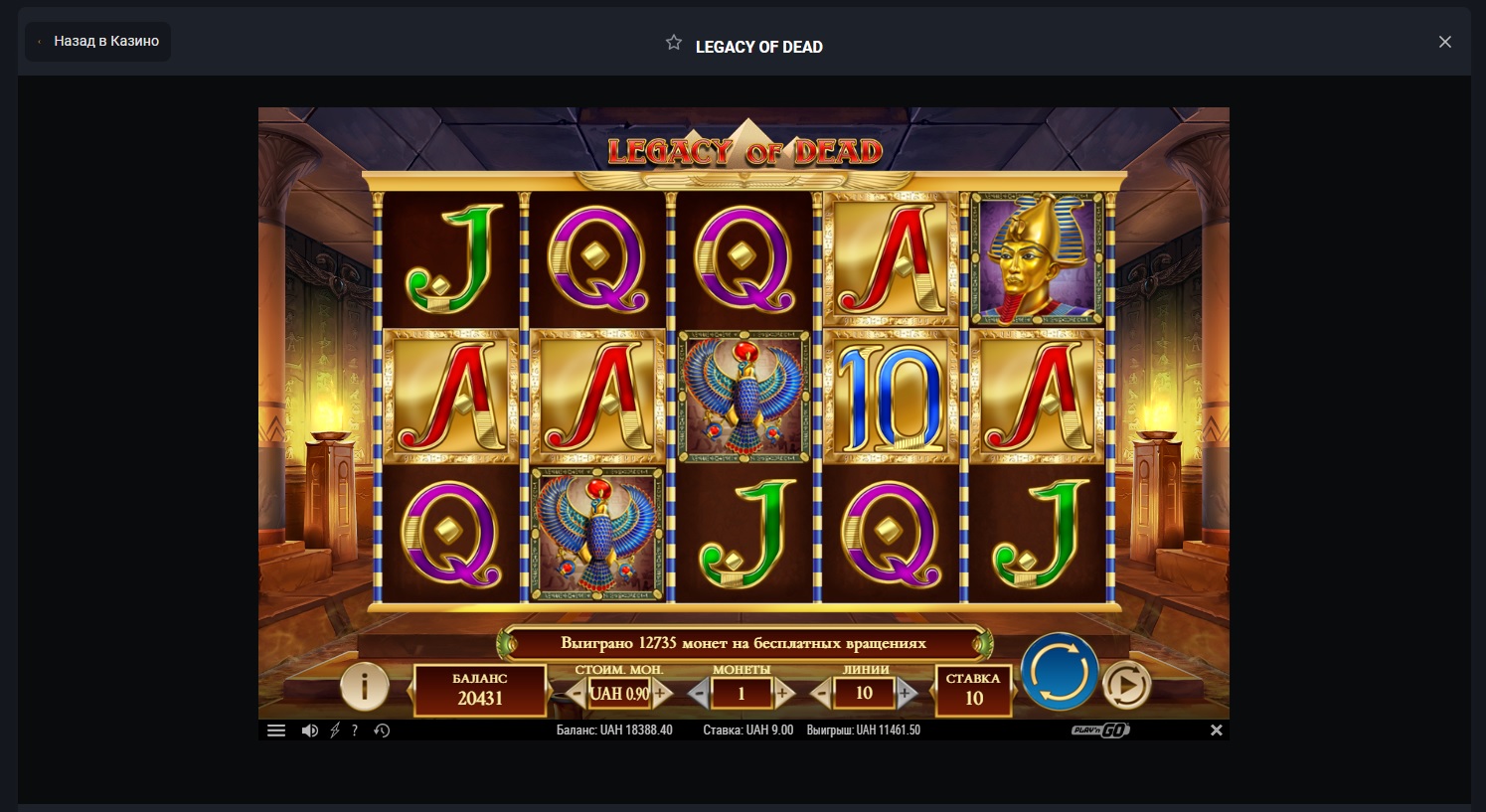
Task: Click the Ставка bet display box
Action: click(x=973, y=690)
